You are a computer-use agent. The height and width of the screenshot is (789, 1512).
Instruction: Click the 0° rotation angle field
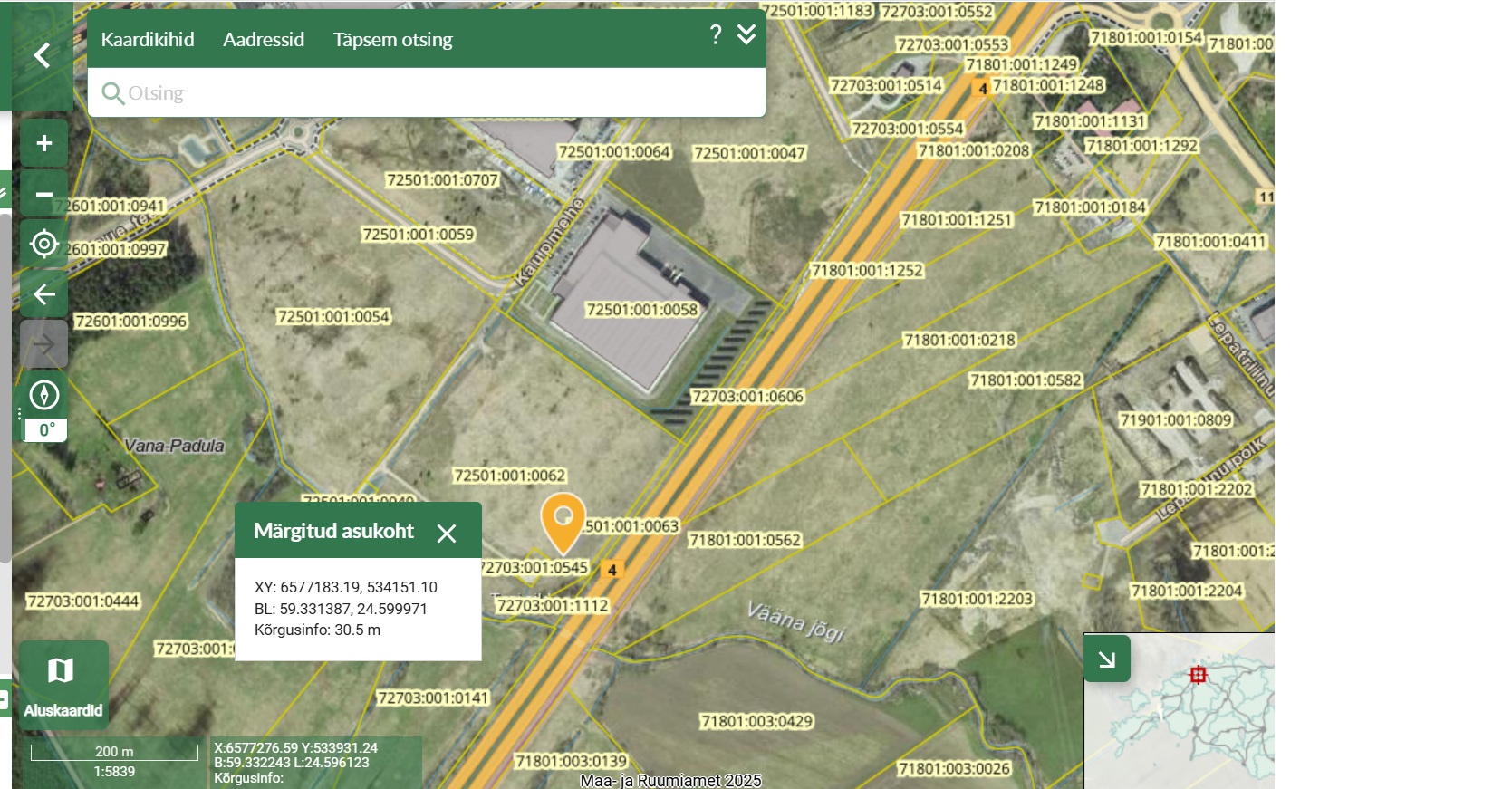click(x=46, y=430)
